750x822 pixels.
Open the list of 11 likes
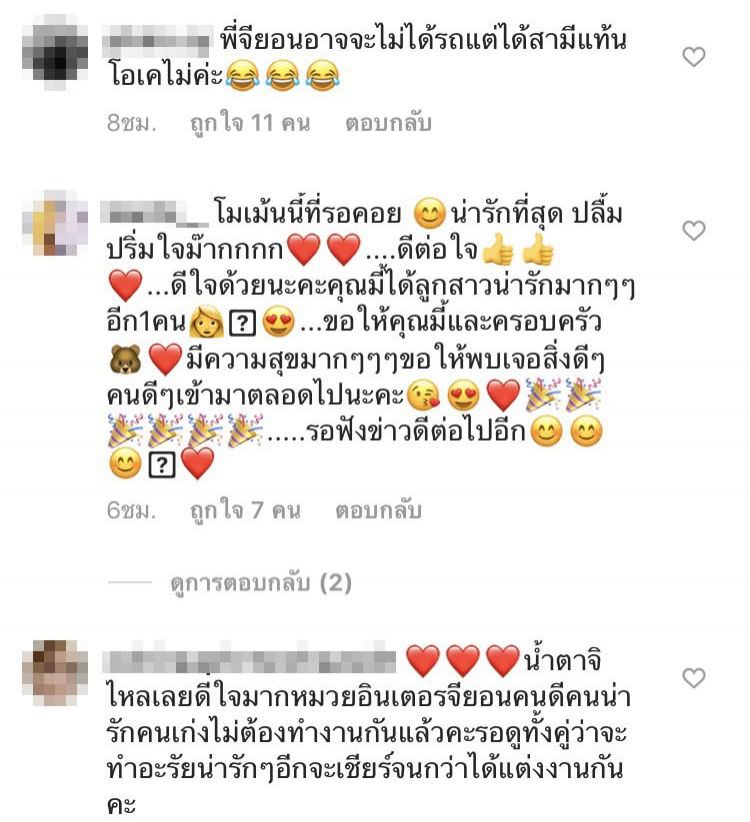250,123
